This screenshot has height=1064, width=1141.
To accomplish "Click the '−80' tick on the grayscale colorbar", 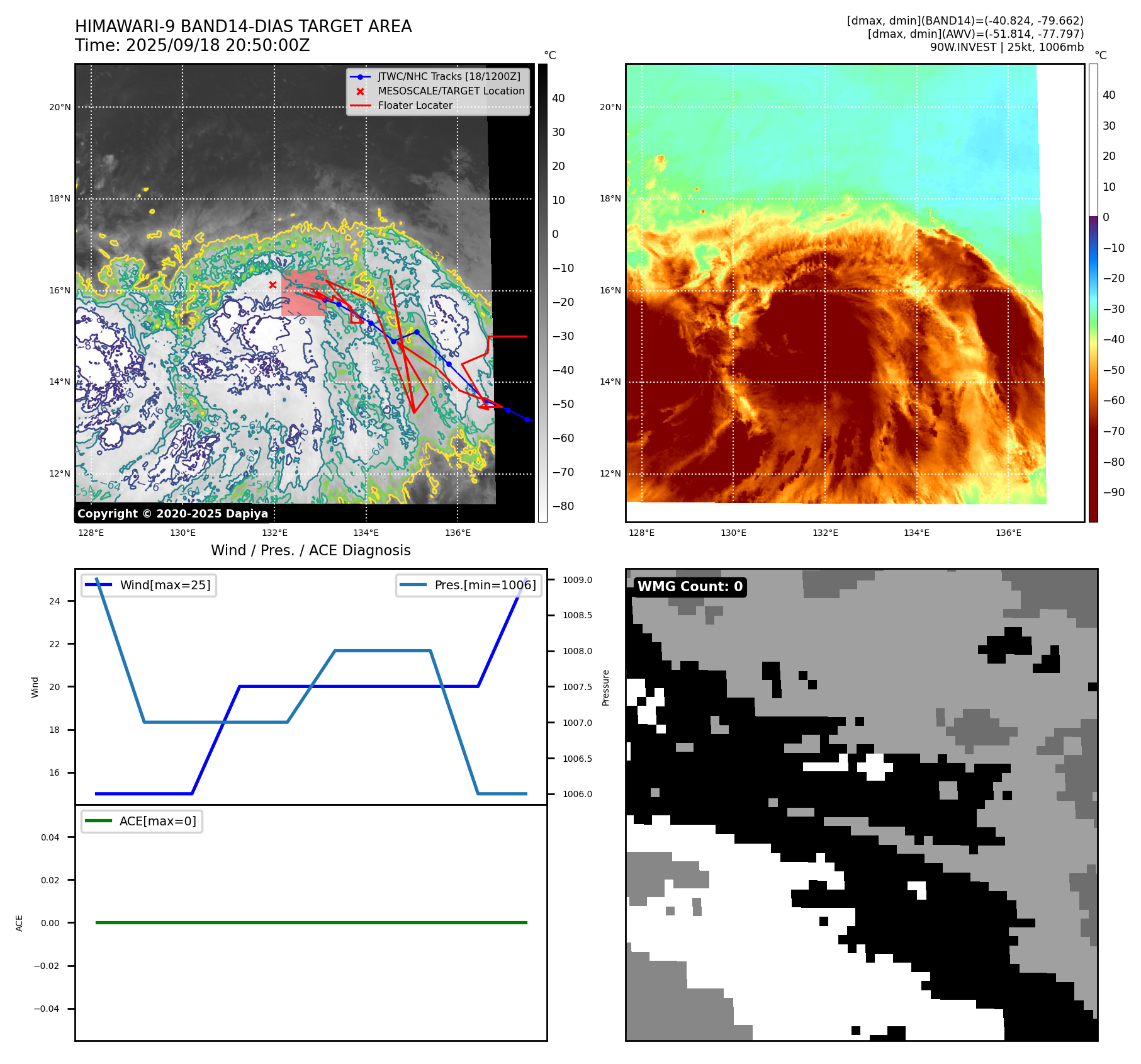I will 563,506.
